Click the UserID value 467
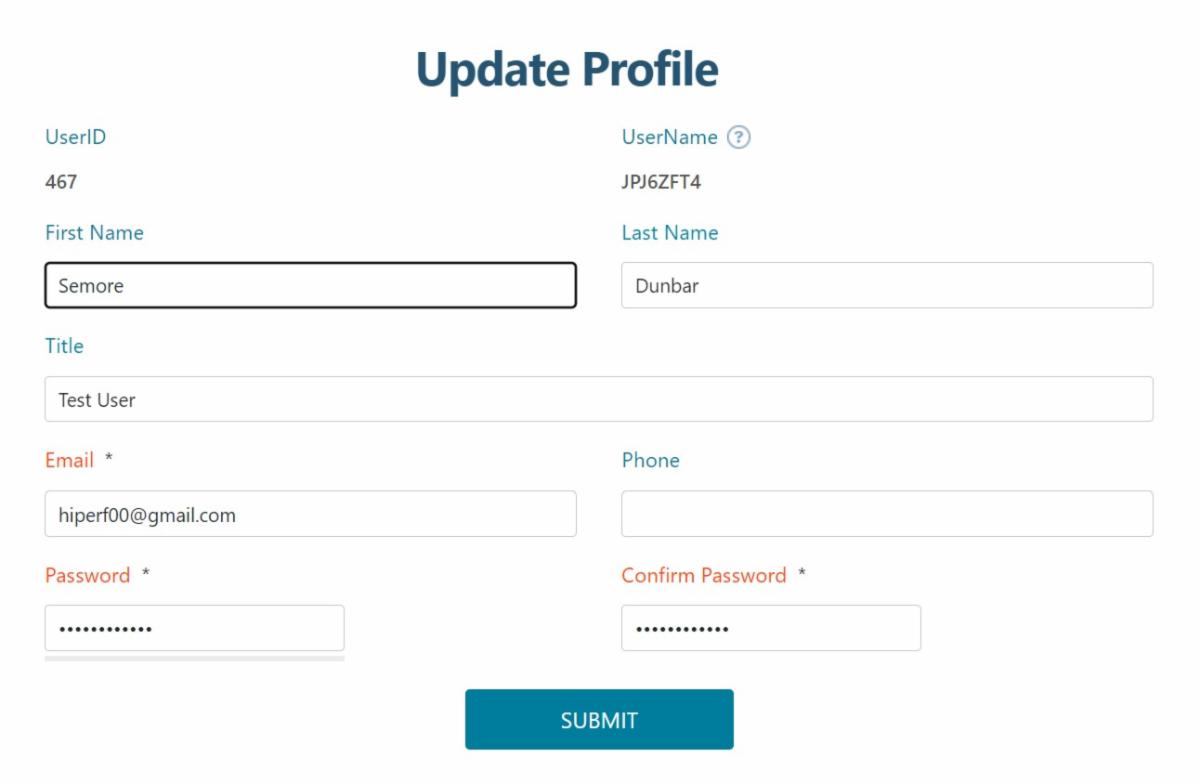The height and width of the screenshot is (784, 1200). coord(61,182)
